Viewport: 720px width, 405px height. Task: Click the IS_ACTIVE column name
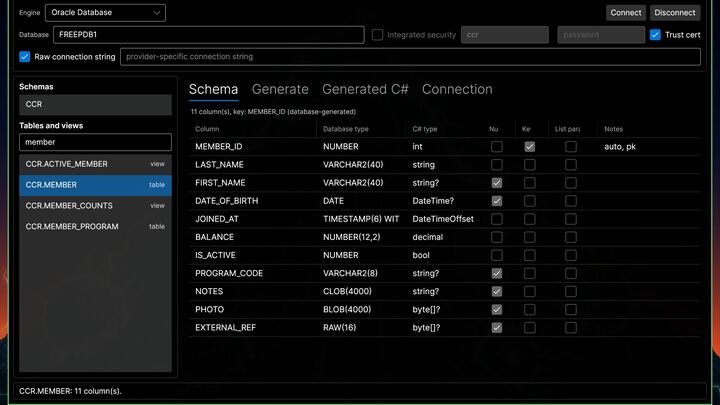click(215, 255)
